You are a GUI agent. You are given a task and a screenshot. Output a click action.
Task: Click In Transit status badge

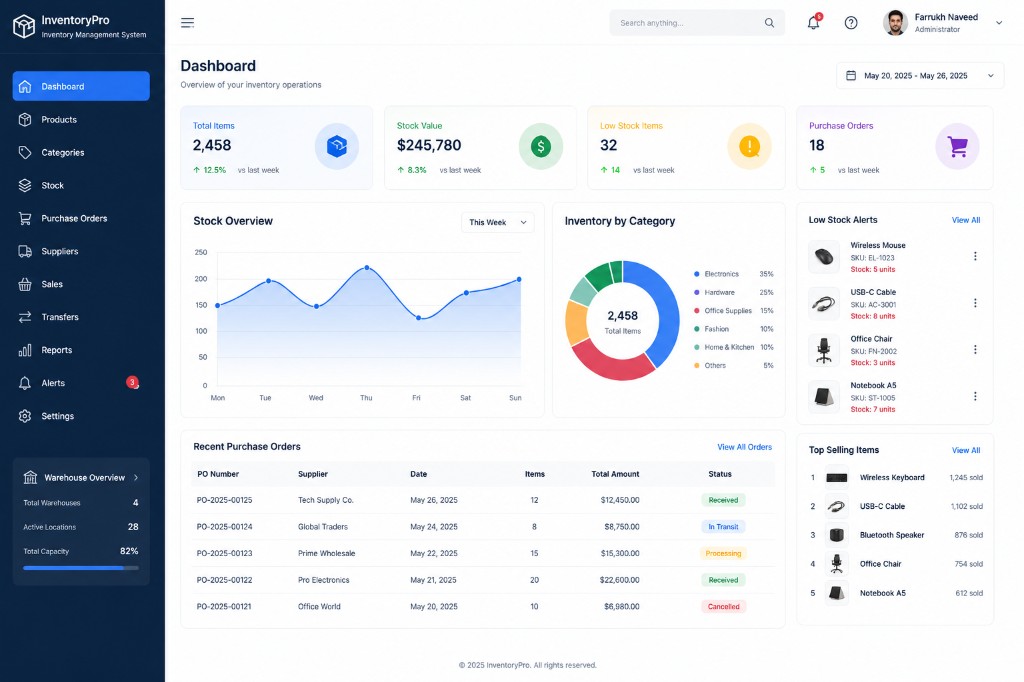tap(724, 527)
